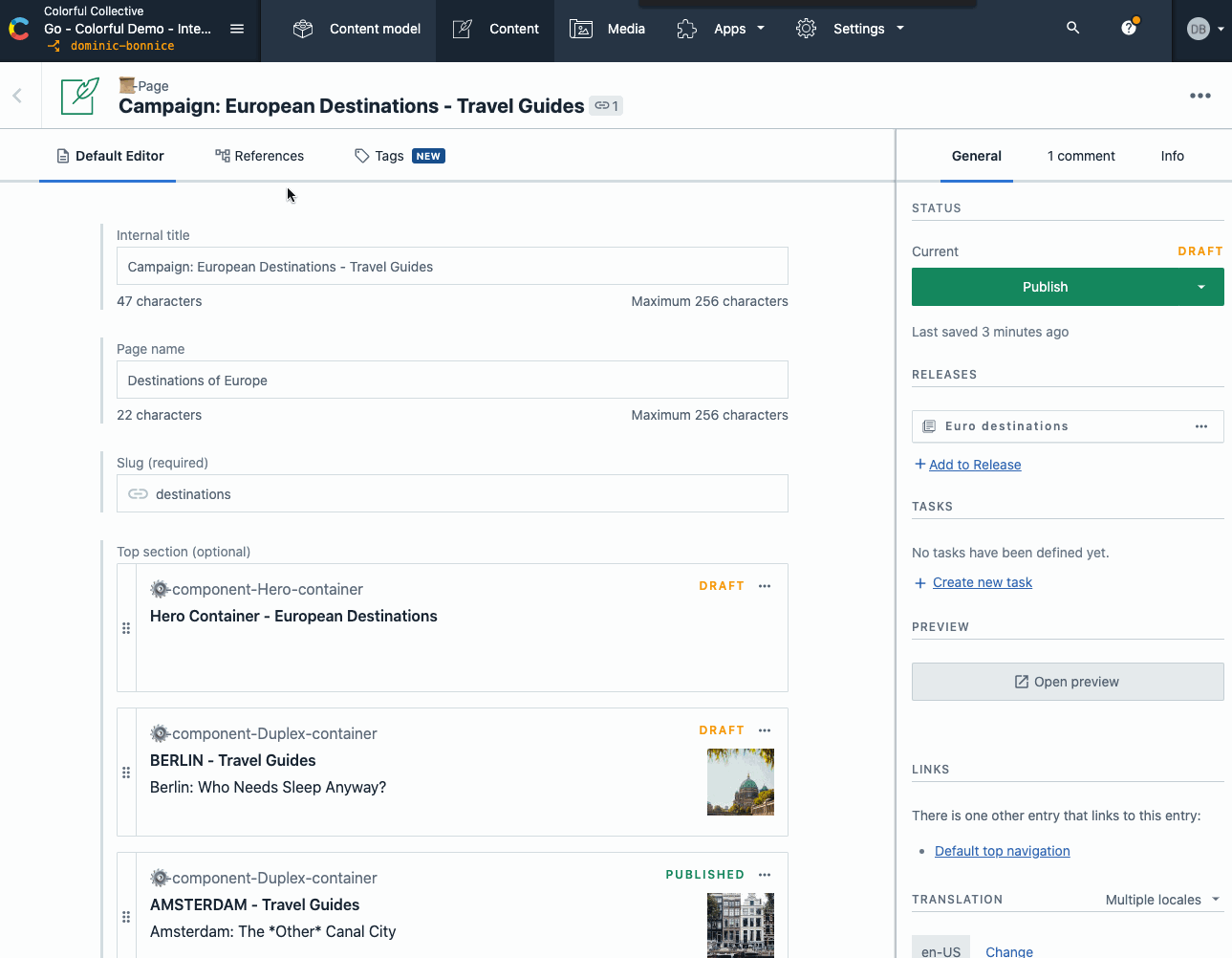Image resolution: width=1232 pixels, height=958 pixels.
Task: Expand the Settings dropdown menu
Action: (x=850, y=29)
